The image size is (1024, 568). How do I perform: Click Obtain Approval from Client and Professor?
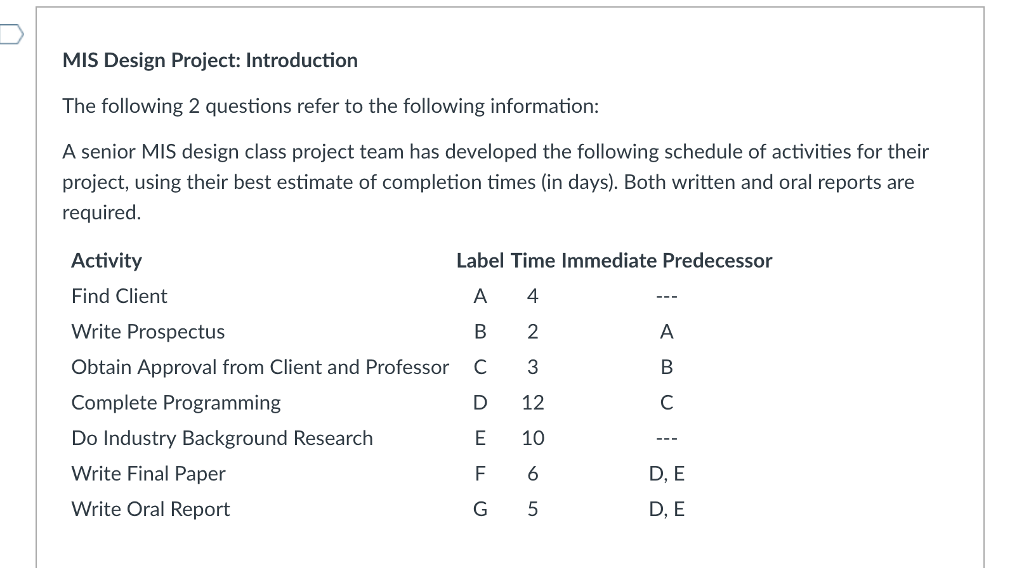coord(260,367)
